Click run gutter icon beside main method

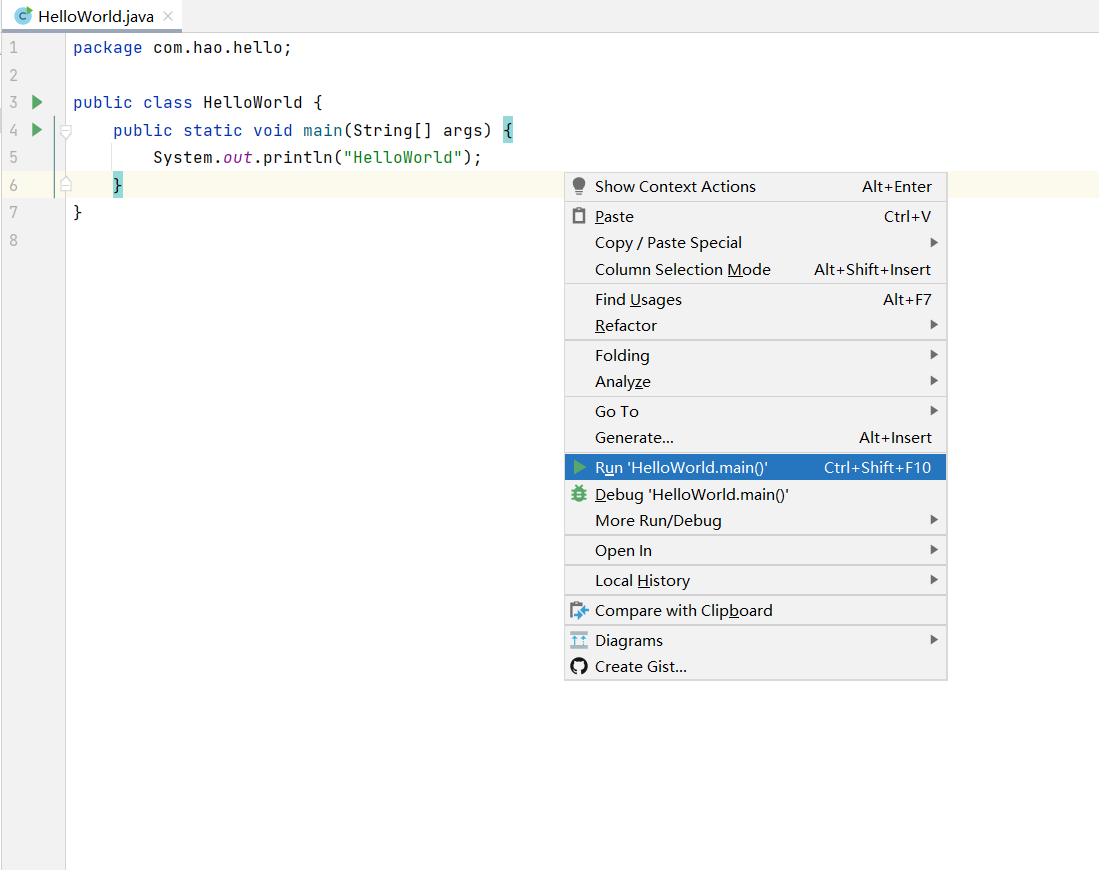point(37,130)
